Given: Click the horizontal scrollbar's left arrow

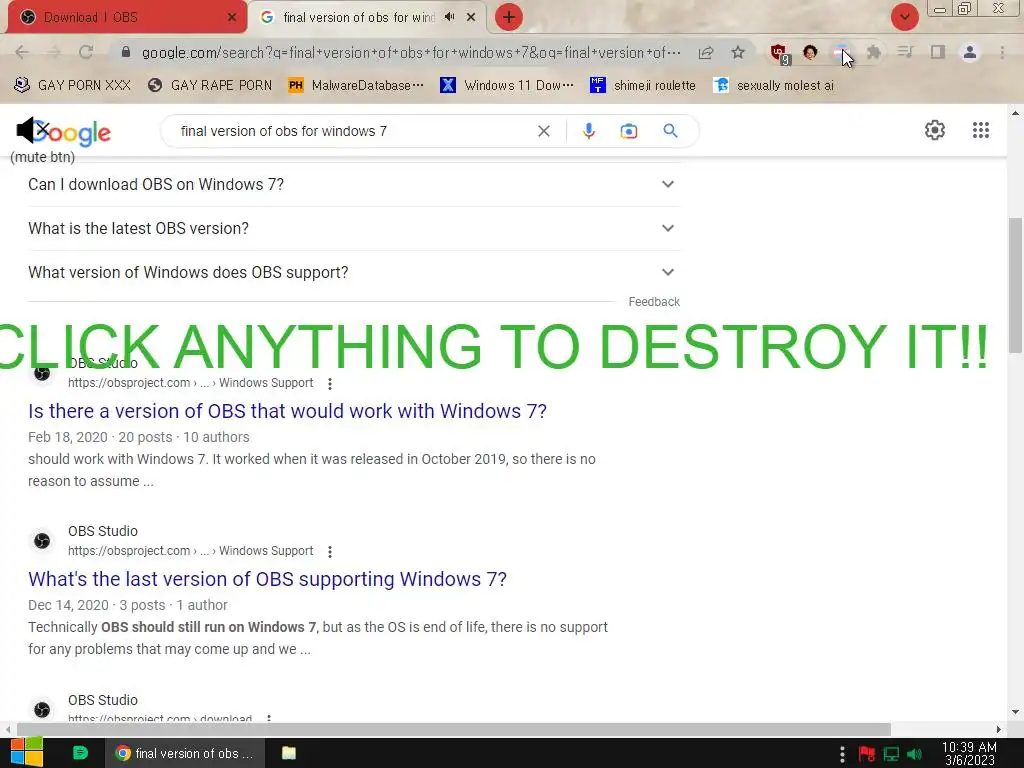Looking at the screenshot, I should 7,729.
